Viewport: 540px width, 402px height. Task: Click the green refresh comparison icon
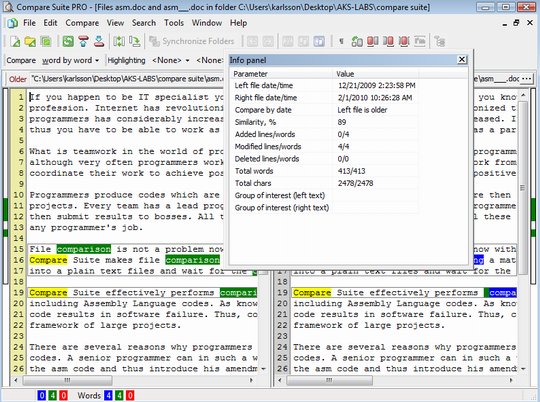tap(68, 41)
